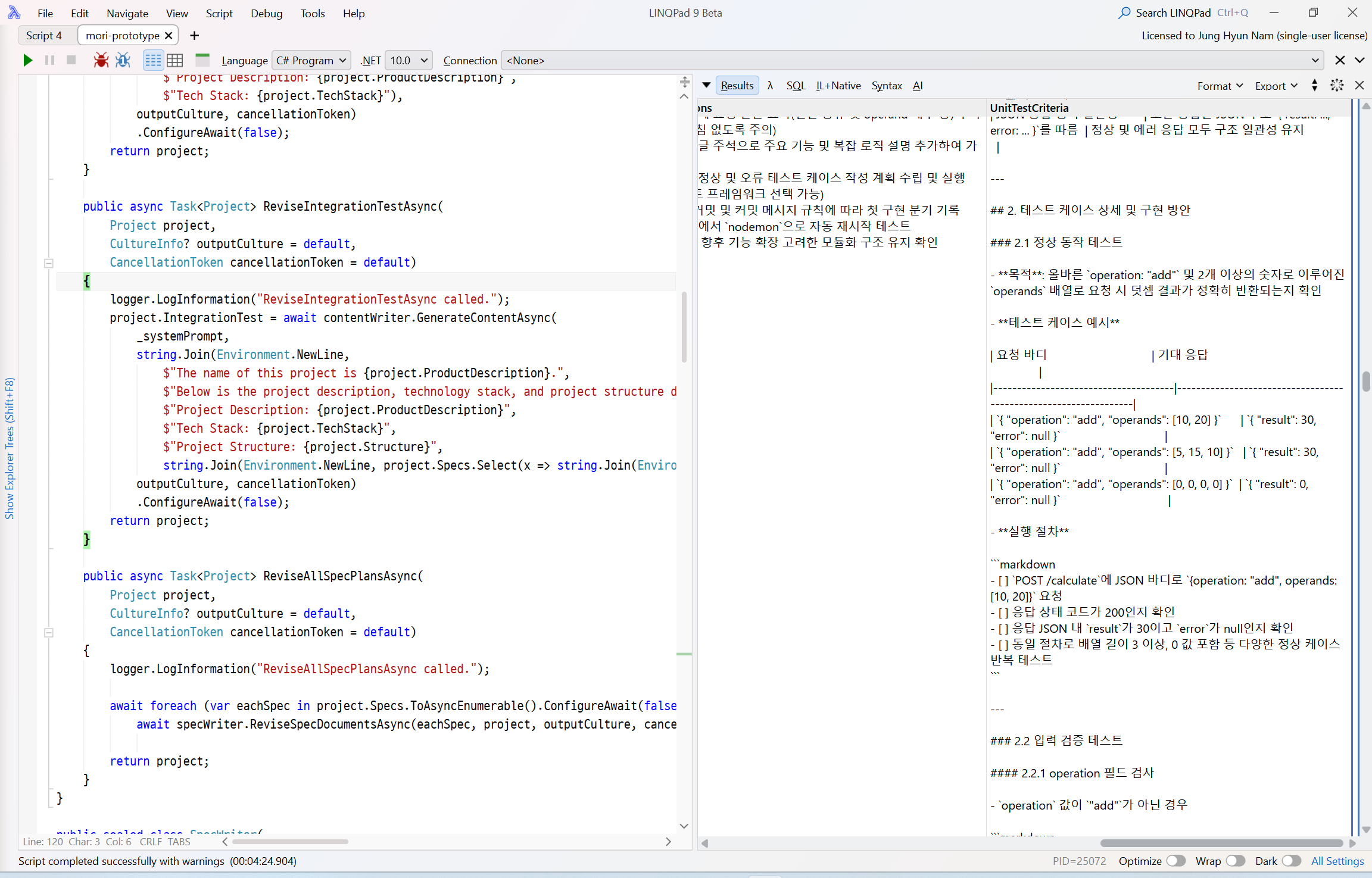Click the editor split handle icon
Screen dimensions: 1372x878
coord(685,82)
